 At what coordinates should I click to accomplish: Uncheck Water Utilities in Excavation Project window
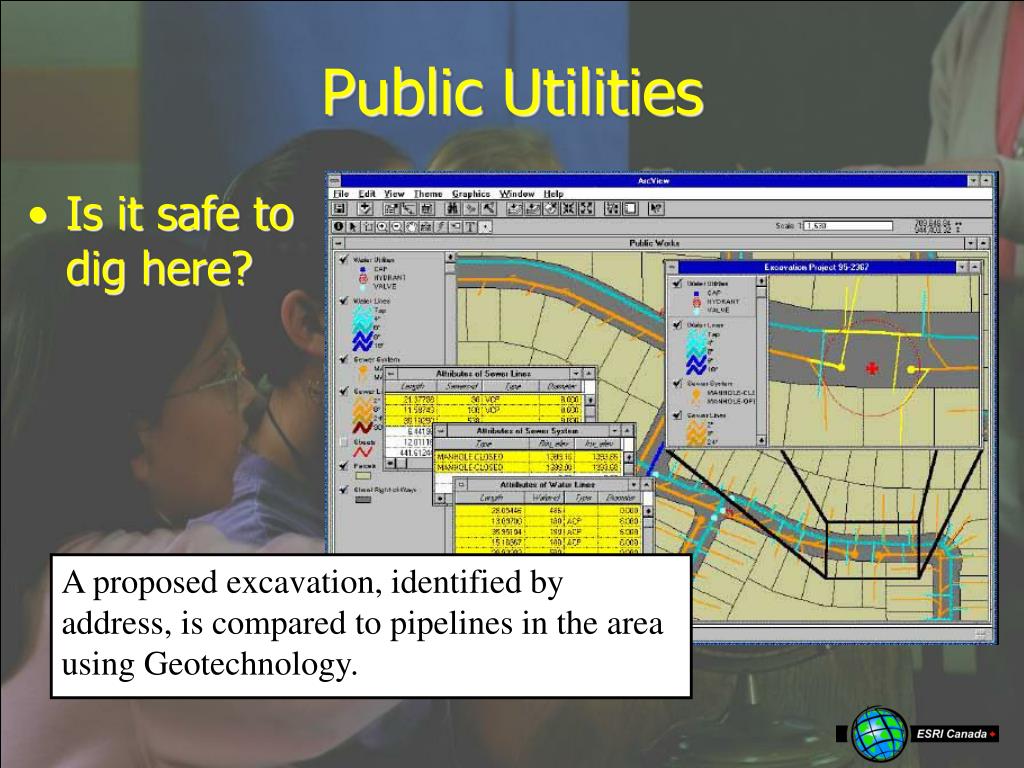click(x=677, y=283)
